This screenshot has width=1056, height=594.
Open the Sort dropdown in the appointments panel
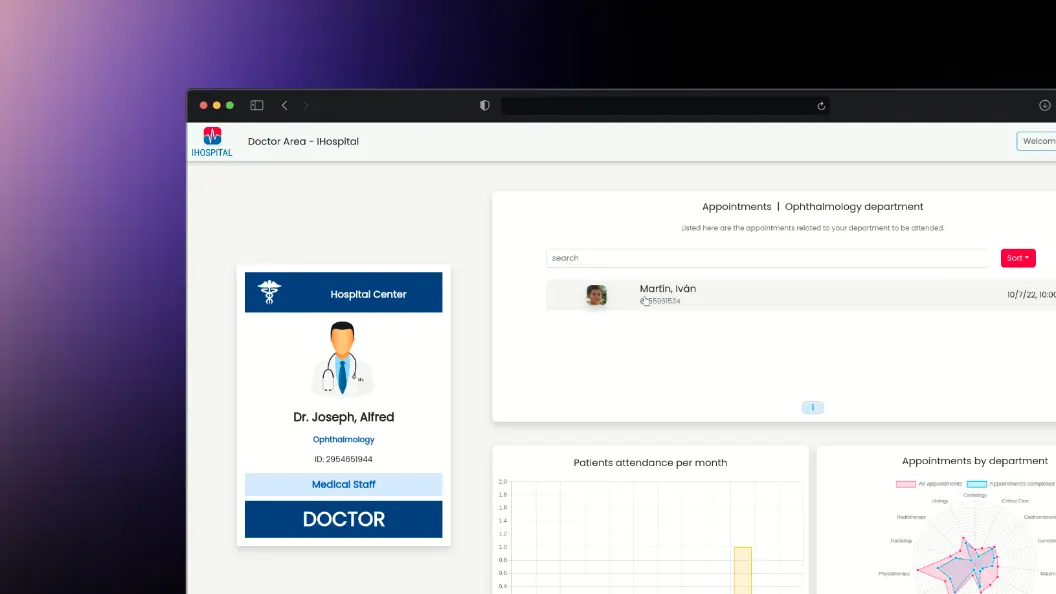pyautogui.click(x=1017, y=257)
